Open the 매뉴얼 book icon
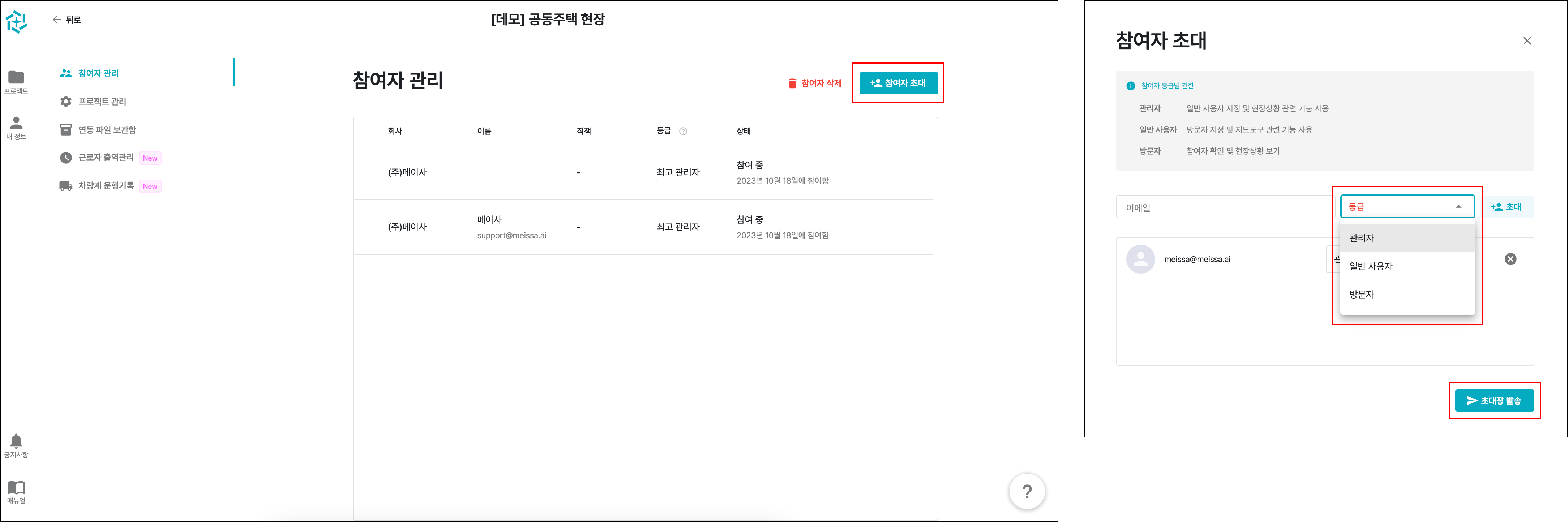 click(x=16, y=487)
